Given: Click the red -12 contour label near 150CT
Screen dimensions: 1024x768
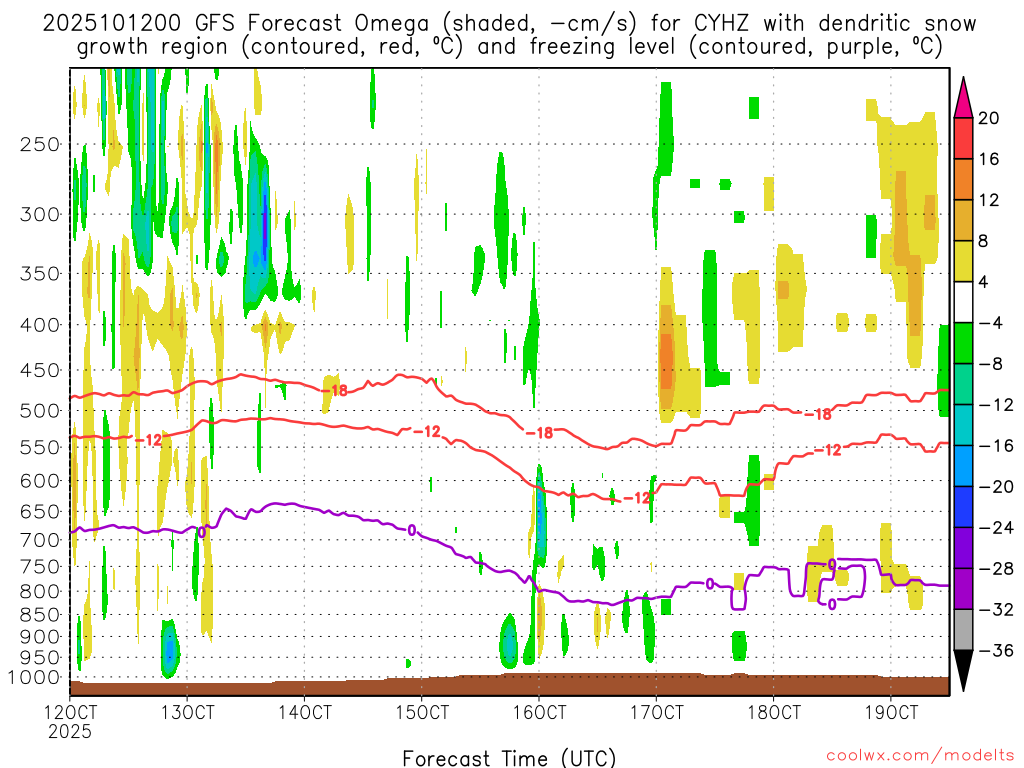Looking at the screenshot, I should click(x=427, y=432).
